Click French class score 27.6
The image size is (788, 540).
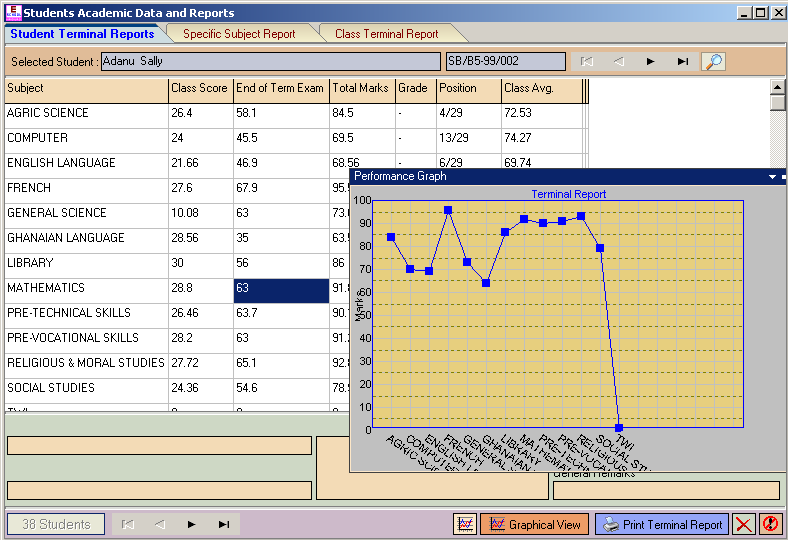tap(201, 191)
